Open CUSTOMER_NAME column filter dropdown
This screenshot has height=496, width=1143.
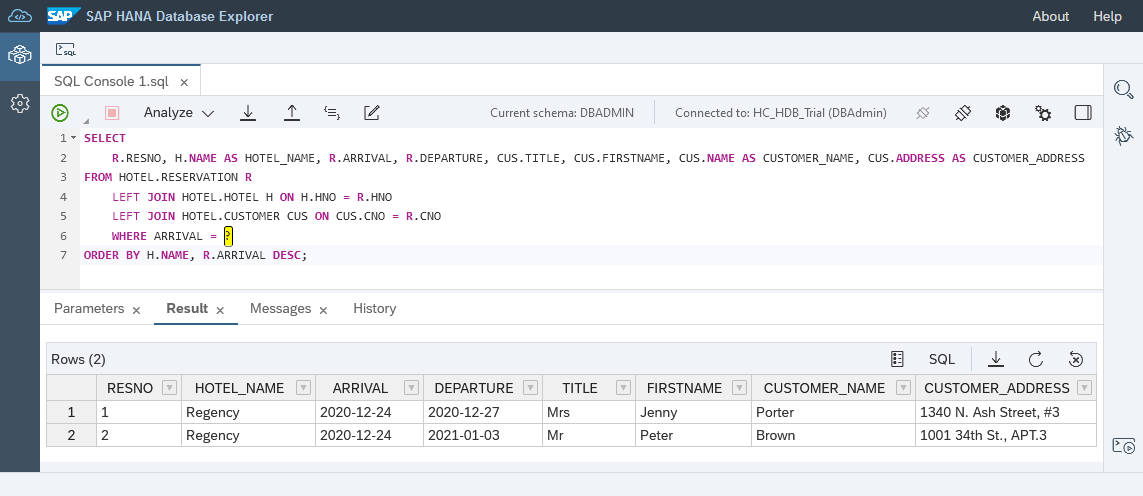pos(904,388)
